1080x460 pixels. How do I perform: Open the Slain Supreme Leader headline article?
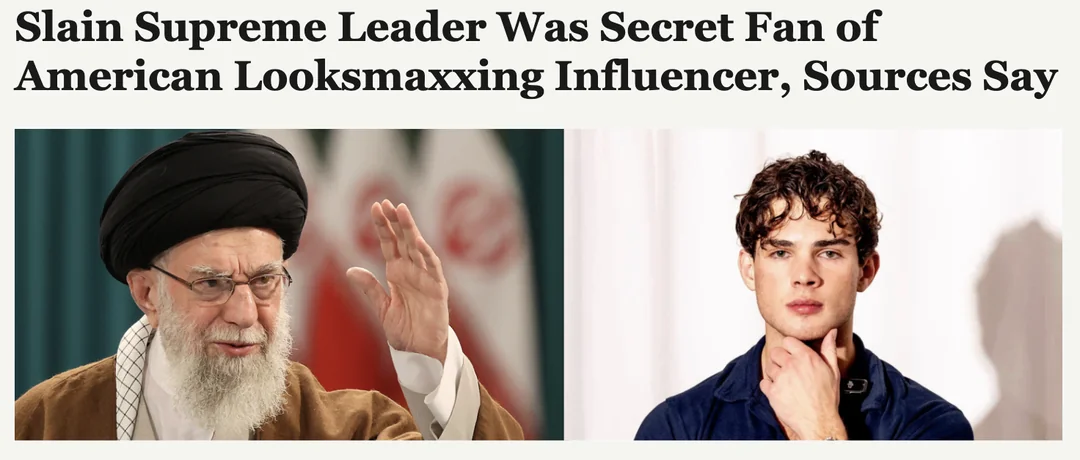(535, 52)
